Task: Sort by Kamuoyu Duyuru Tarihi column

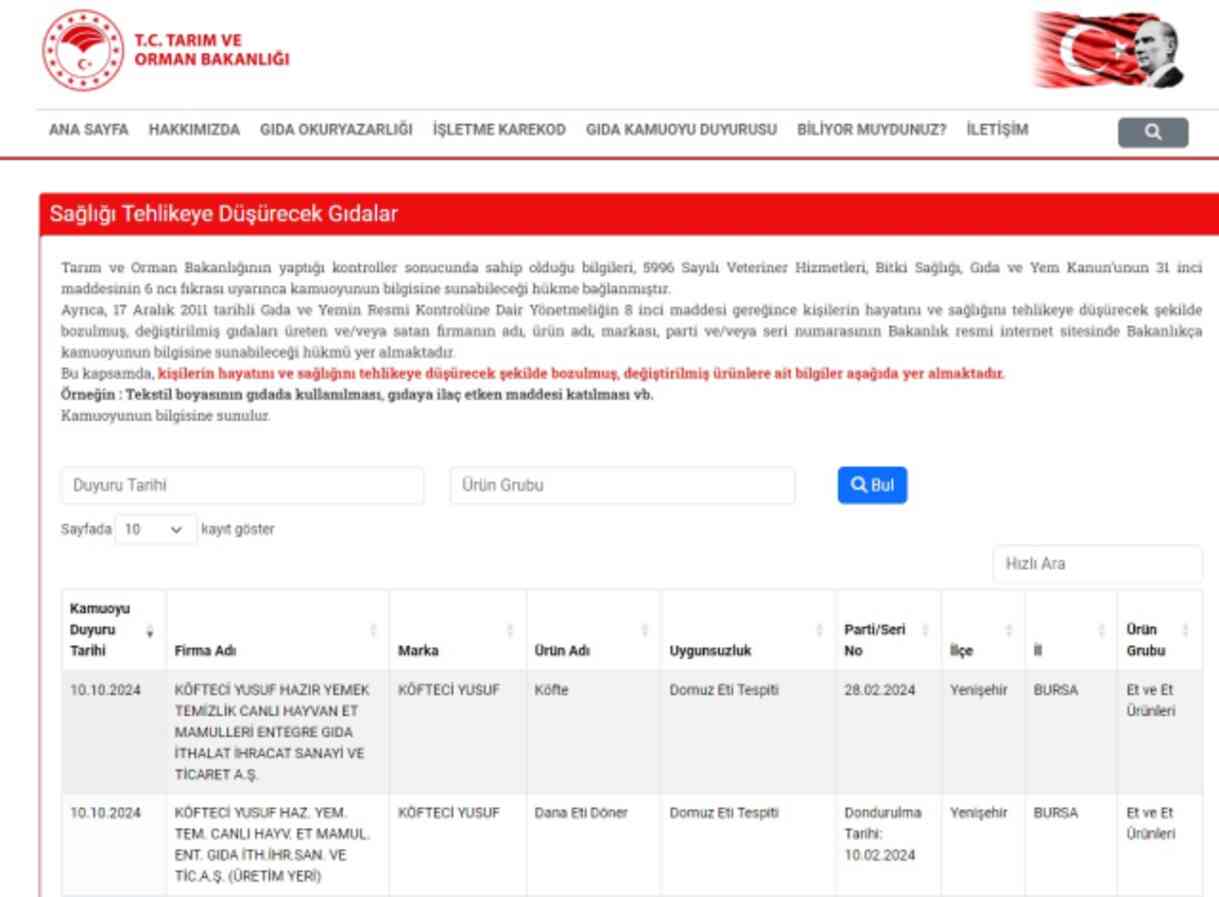Action: pos(112,630)
